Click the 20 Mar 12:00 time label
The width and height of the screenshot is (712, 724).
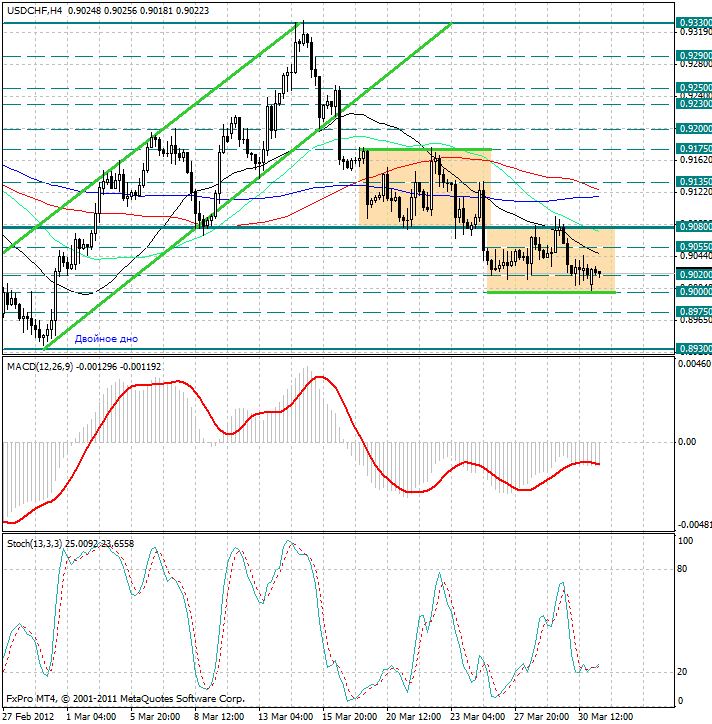point(413,717)
